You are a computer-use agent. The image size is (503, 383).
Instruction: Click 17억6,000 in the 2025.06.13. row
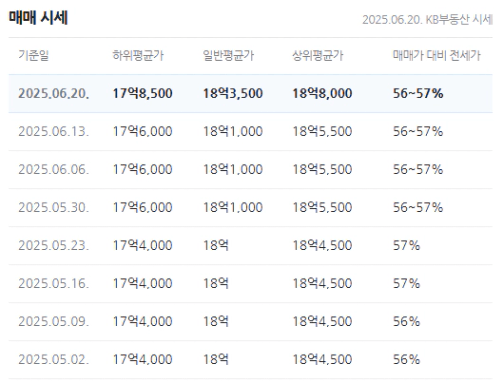[142, 131]
